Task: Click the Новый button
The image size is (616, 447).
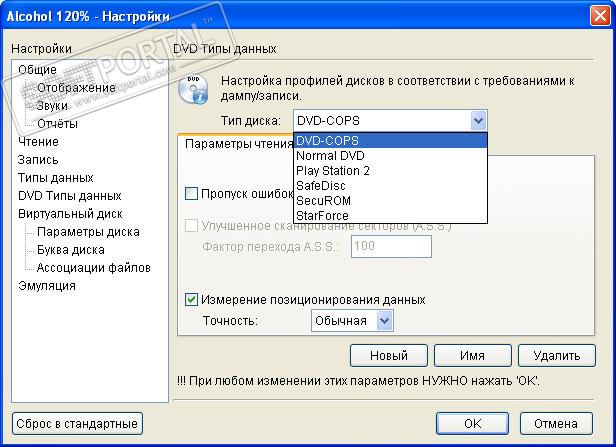Action: click(389, 355)
